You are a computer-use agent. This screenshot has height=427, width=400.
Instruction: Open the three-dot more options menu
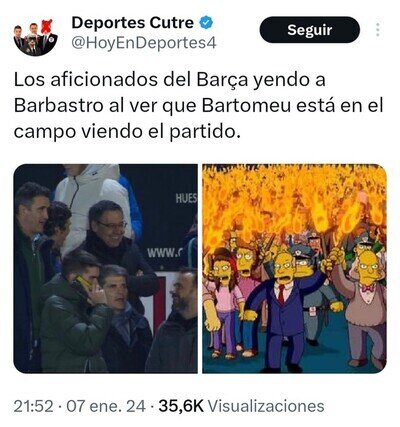[377, 30]
